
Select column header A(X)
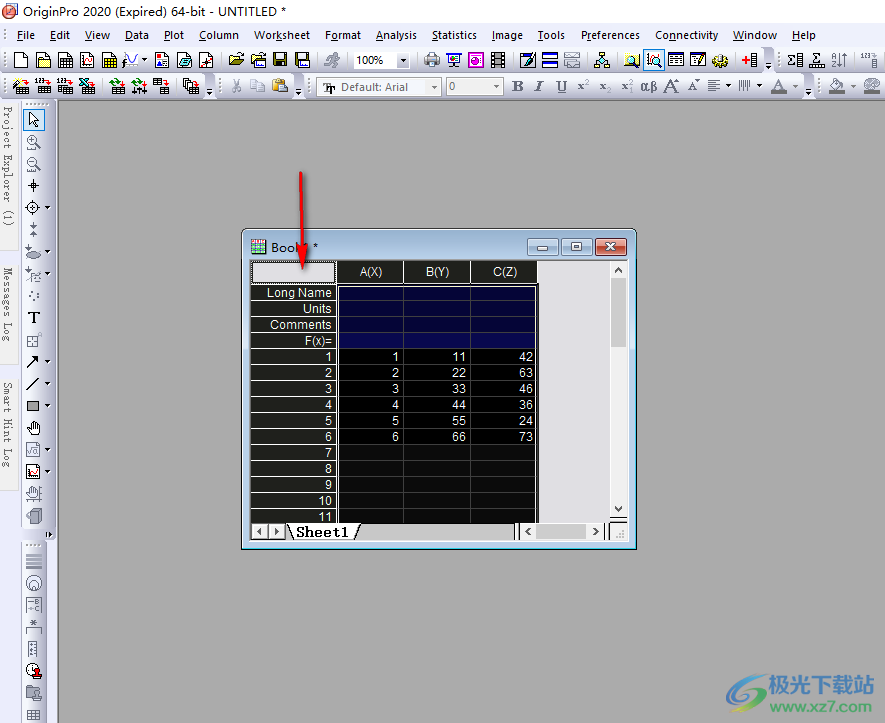[x=371, y=272]
